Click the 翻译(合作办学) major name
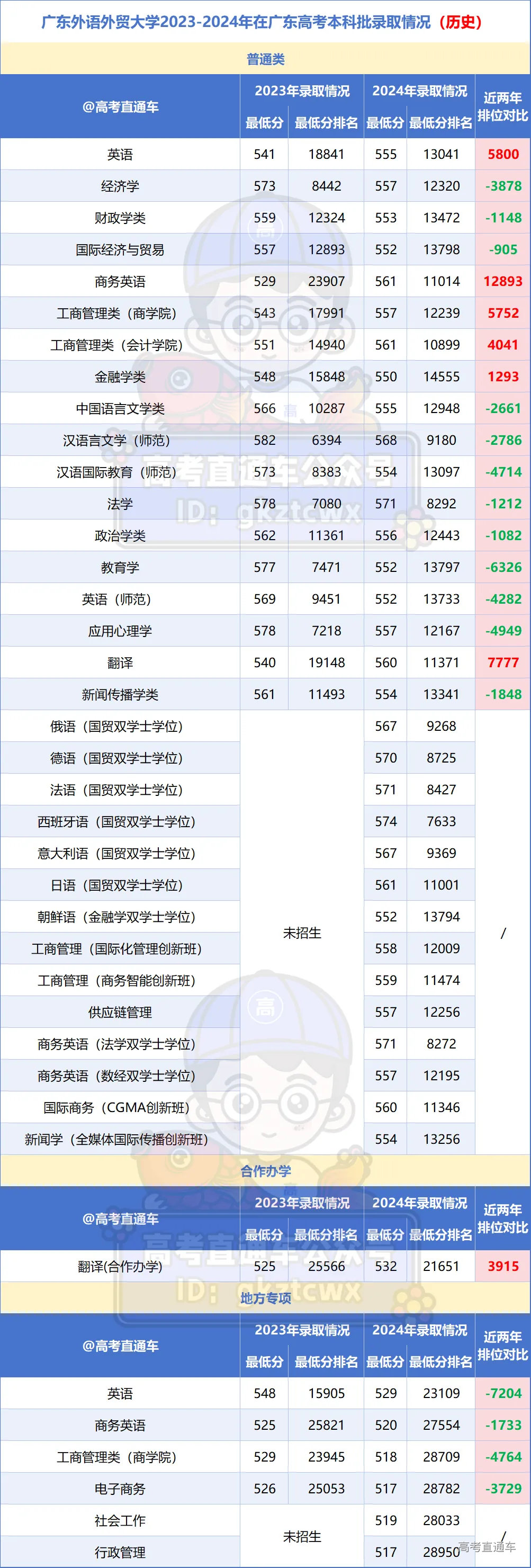 click(x=120, y=1266)
